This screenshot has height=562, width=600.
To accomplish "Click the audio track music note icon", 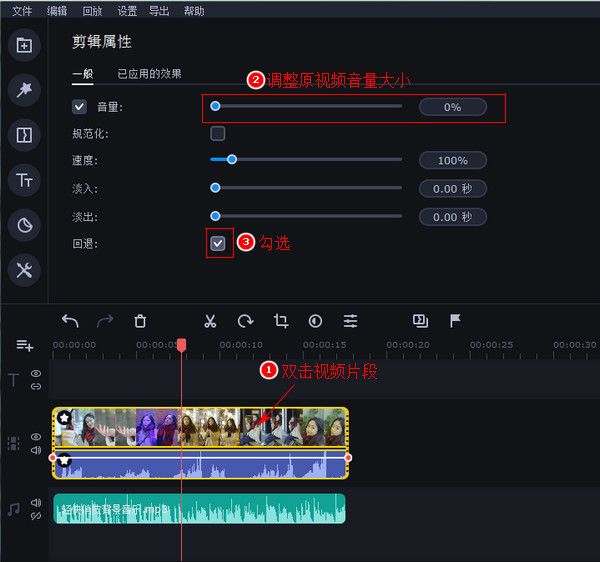I will coord(14,509).
